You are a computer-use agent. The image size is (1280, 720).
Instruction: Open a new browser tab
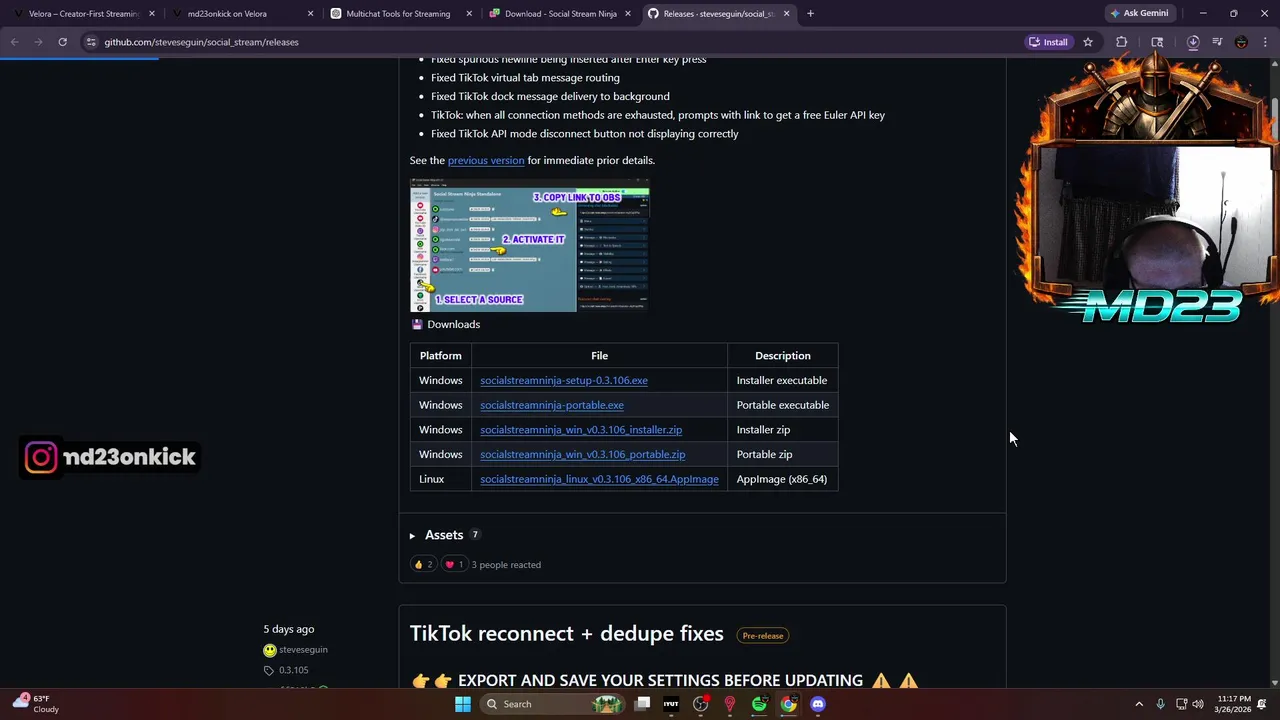click(810, 14)
